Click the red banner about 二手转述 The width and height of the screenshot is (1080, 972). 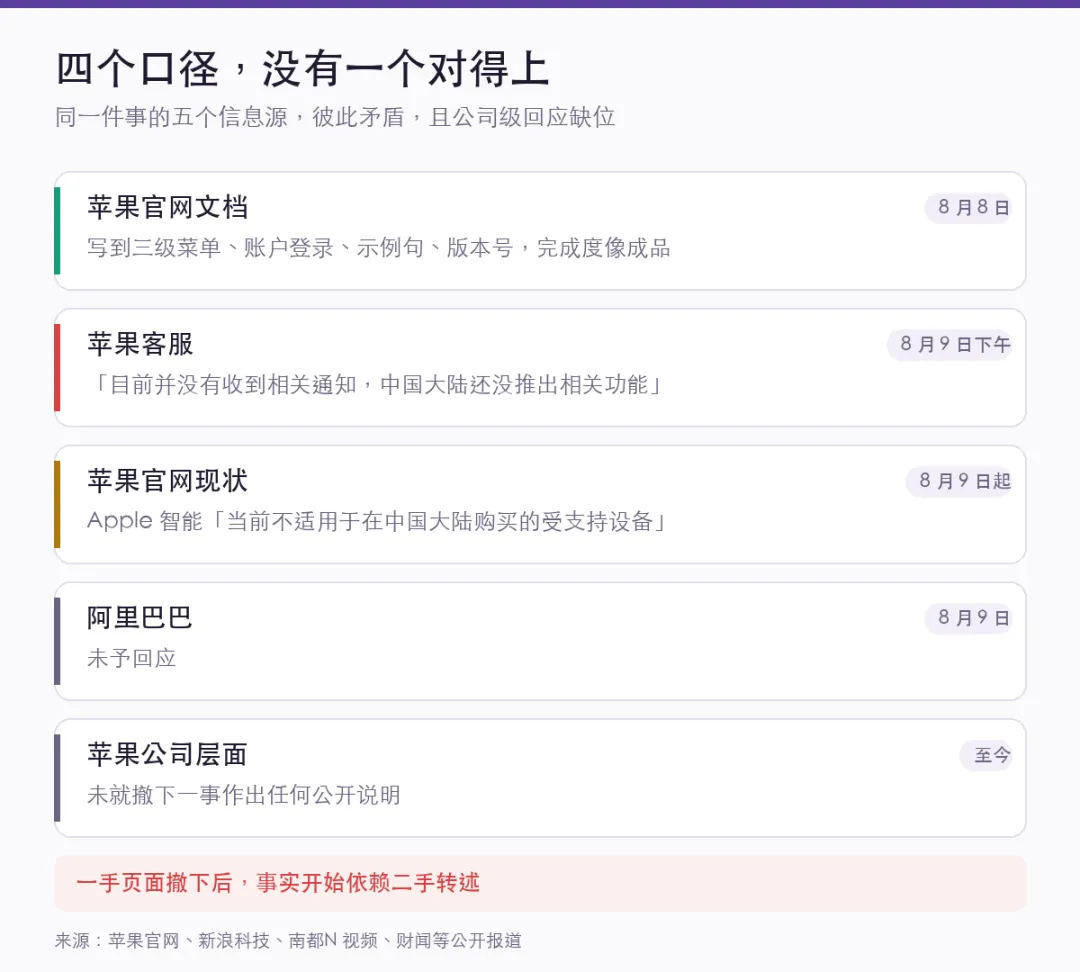(x=540, y=883)
